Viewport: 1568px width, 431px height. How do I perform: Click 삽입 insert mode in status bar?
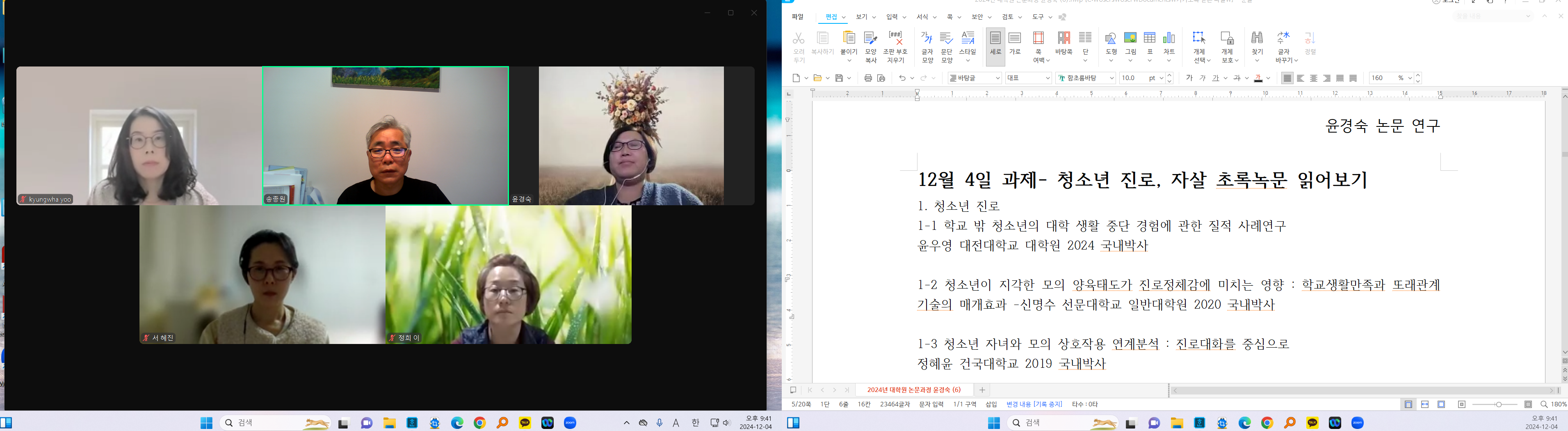[x=992, y=404]
